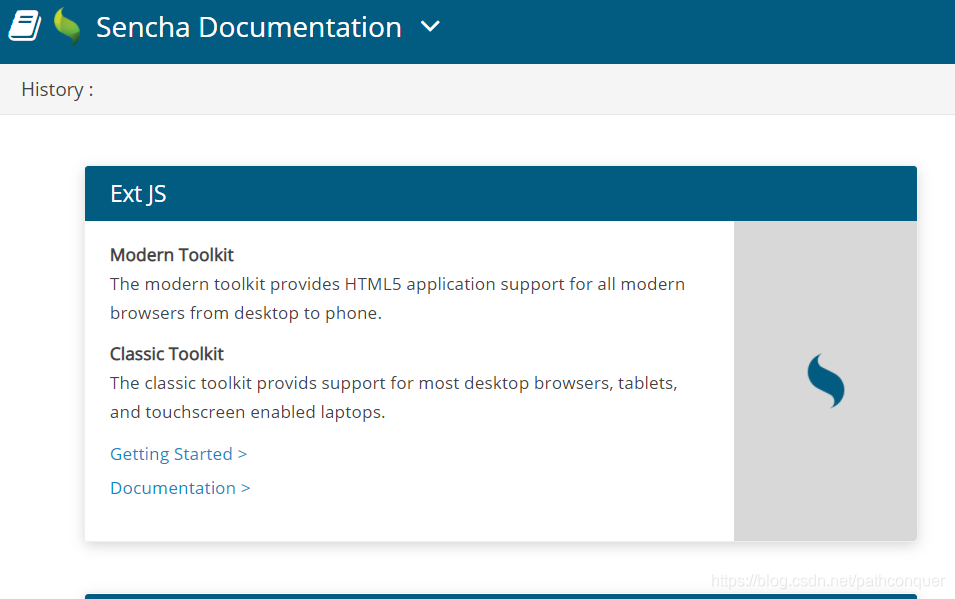Click the Modern Toolkit heading
Viewport: 955px width, 599px height.
[172, 255]
